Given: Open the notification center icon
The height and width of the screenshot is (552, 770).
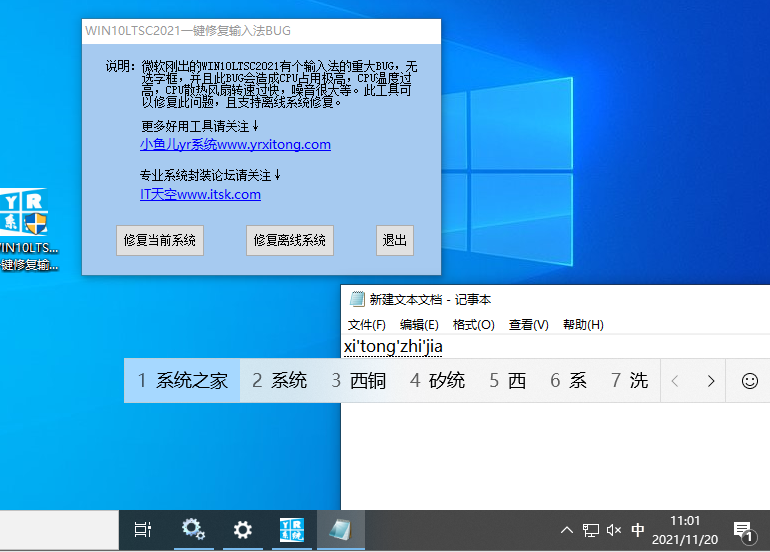Looking at the screenshot, I should click(743, 531).
